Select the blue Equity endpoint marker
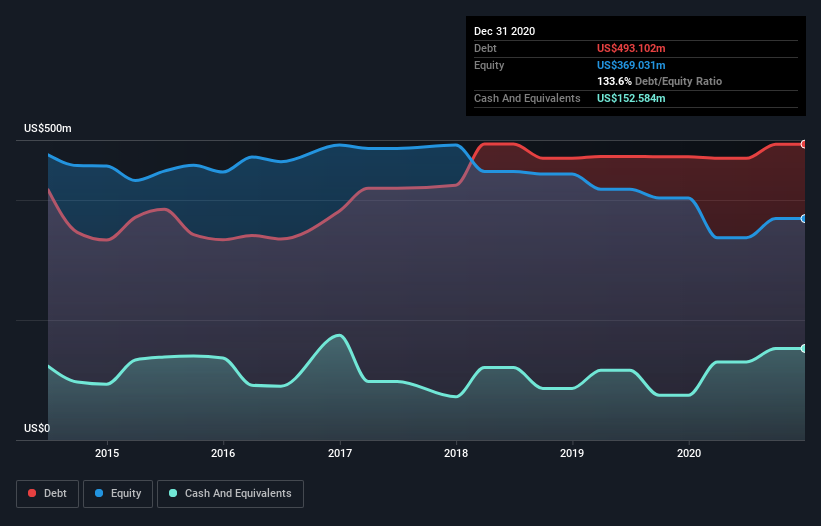 (x=804, y=219)
